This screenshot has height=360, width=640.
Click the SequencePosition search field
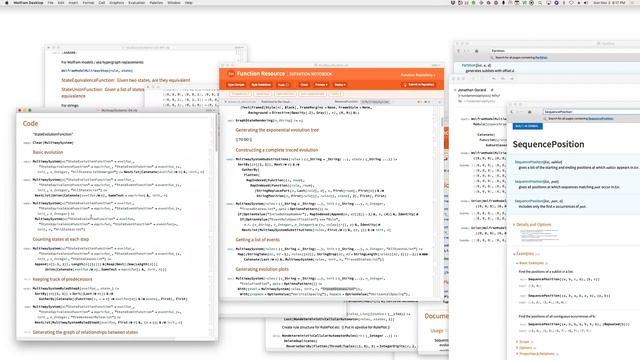coord(591,112)
